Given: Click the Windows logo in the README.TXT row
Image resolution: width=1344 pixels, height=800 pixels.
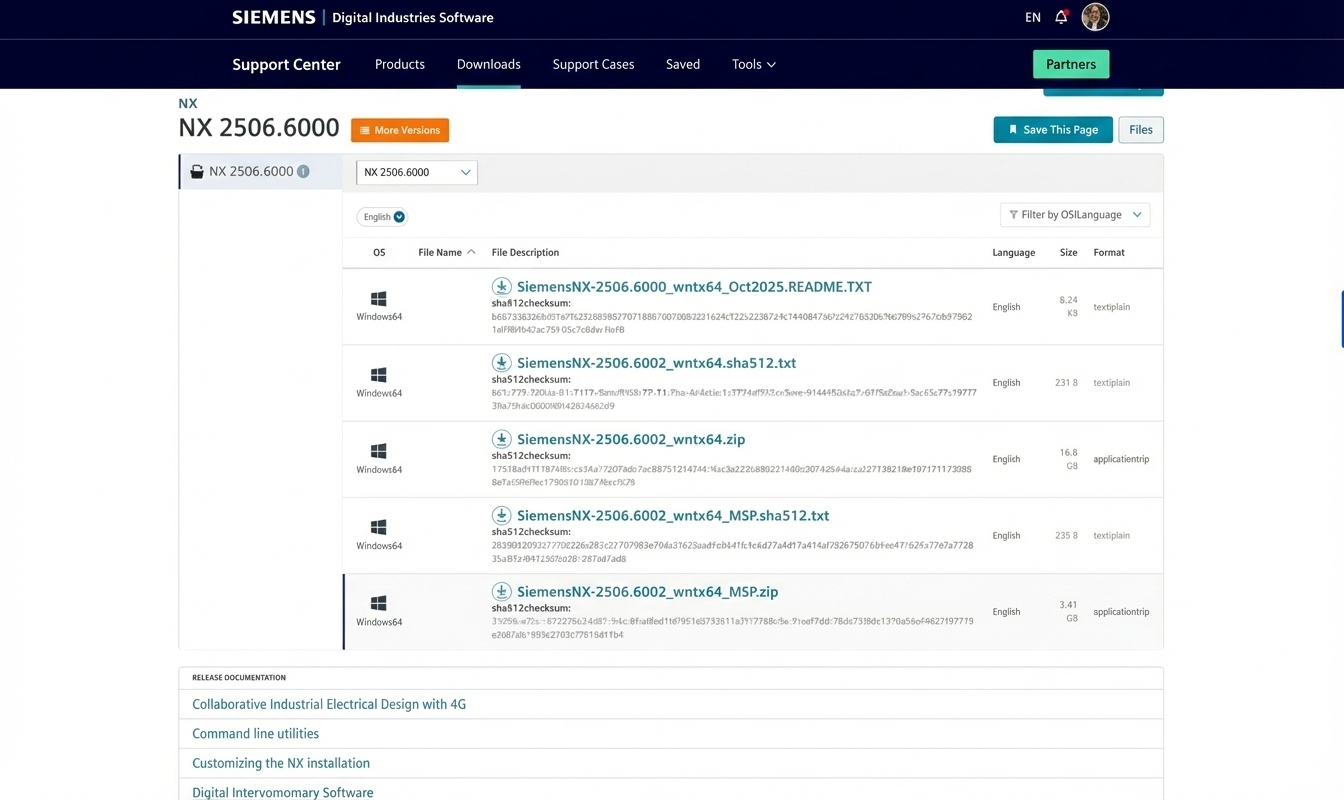Looking at the screenshot, I should (379, 299).
